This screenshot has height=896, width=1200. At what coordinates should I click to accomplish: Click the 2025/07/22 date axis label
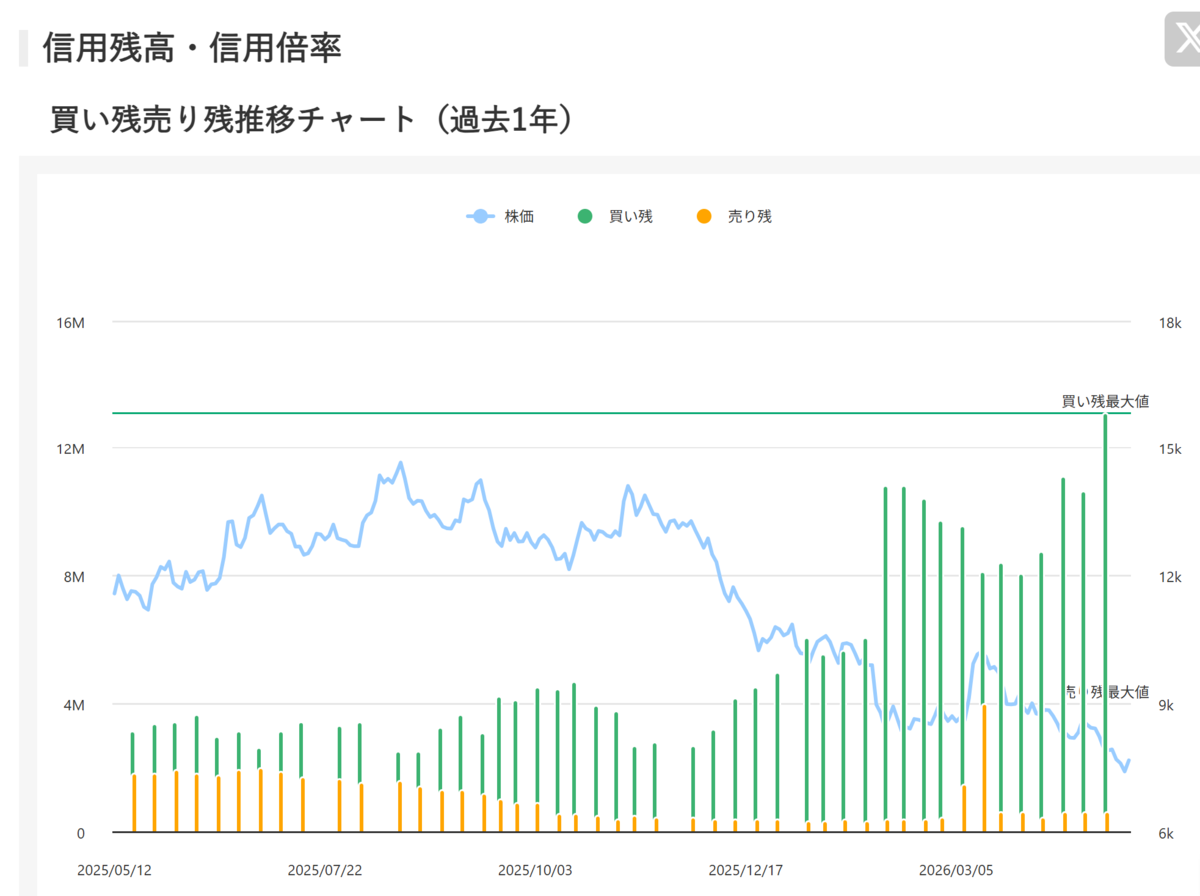click(325, 870)
